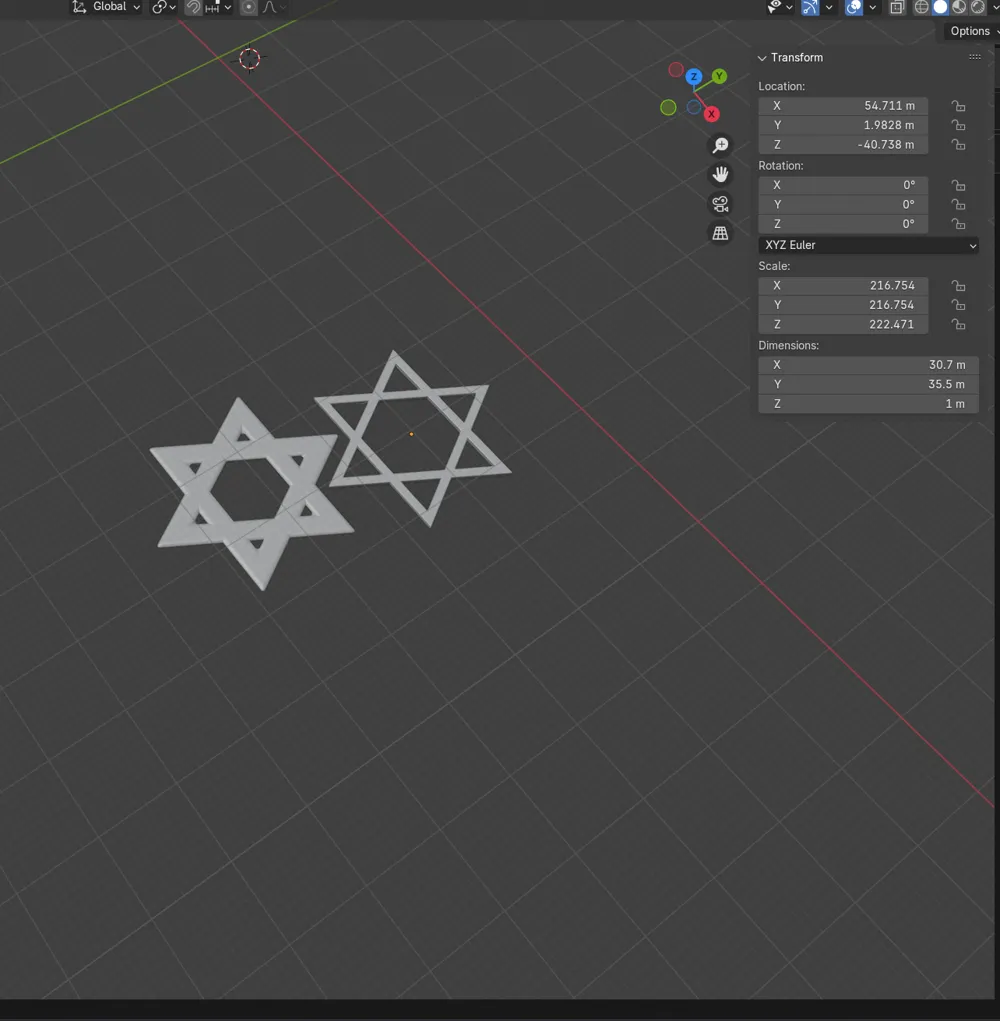The image size is (1000, 1021).
Task: Click the Z axis on the navigation gizmo
Action: 694,76
